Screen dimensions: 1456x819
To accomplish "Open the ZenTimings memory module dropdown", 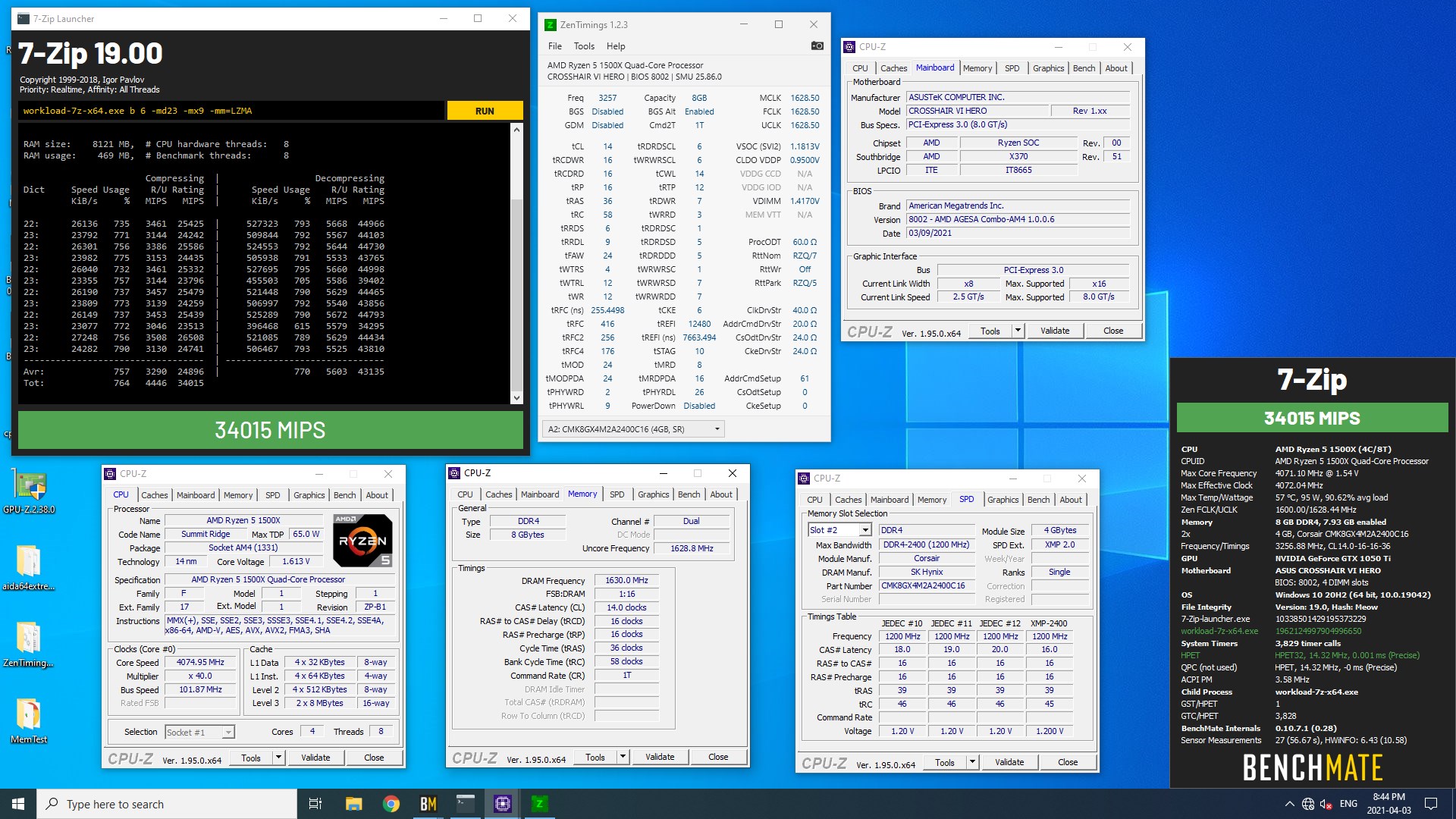I will coord(633,429).
